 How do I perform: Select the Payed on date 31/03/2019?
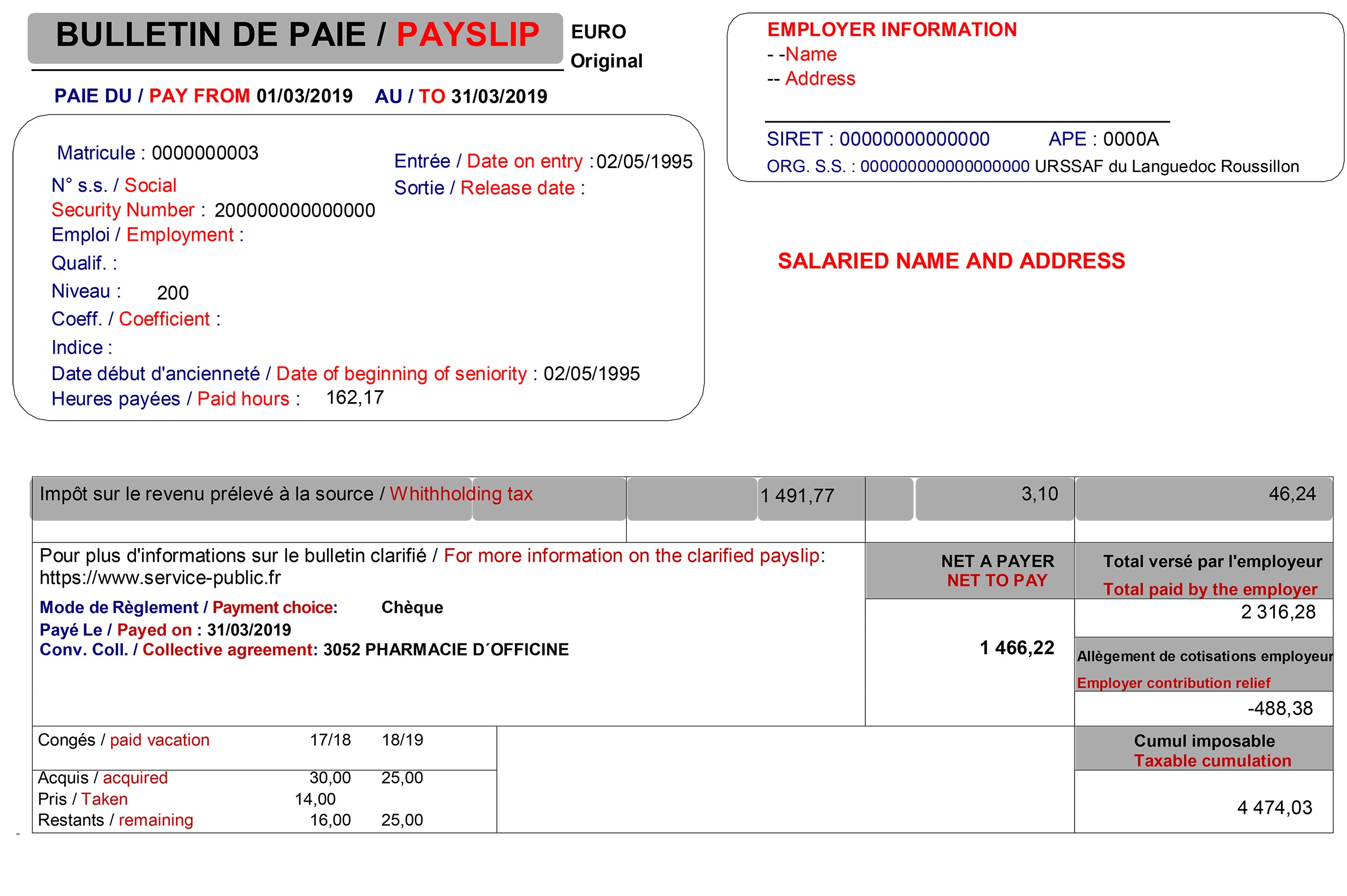[249, 629]
